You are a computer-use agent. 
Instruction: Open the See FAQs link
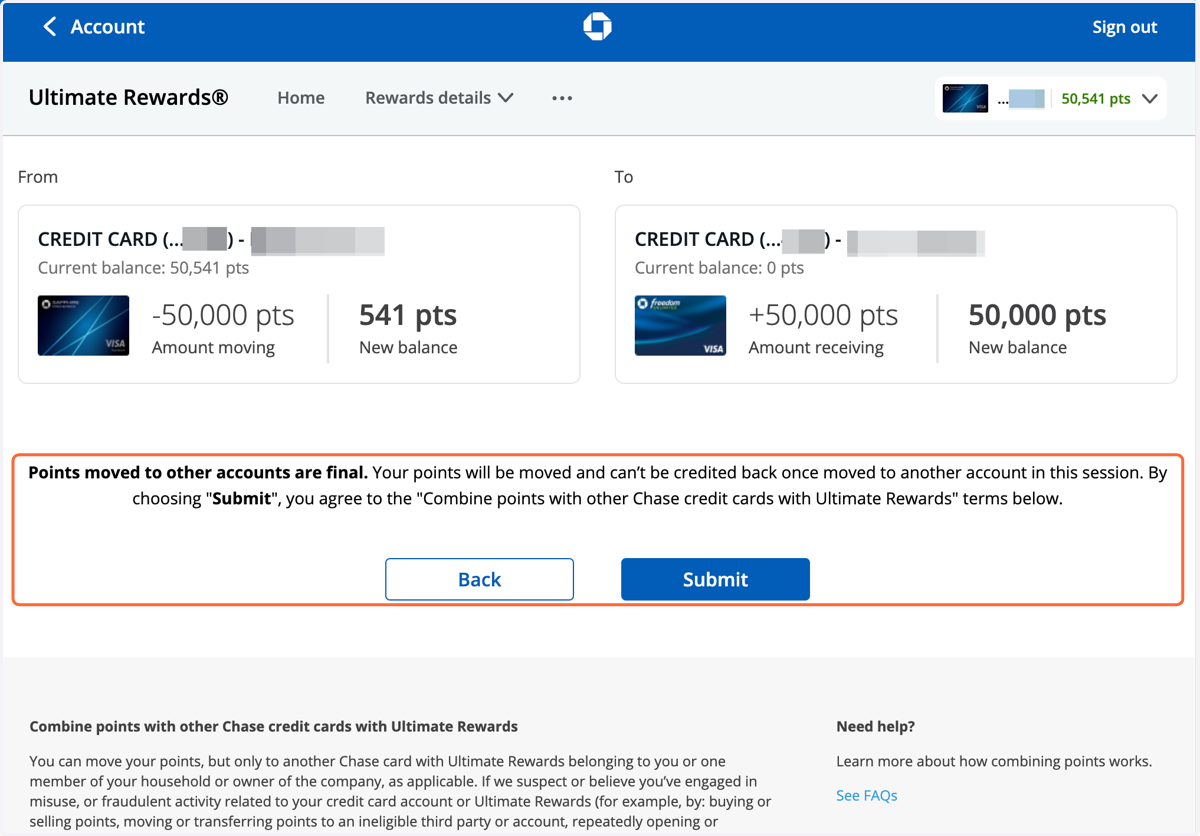click(x=867, y=796)
